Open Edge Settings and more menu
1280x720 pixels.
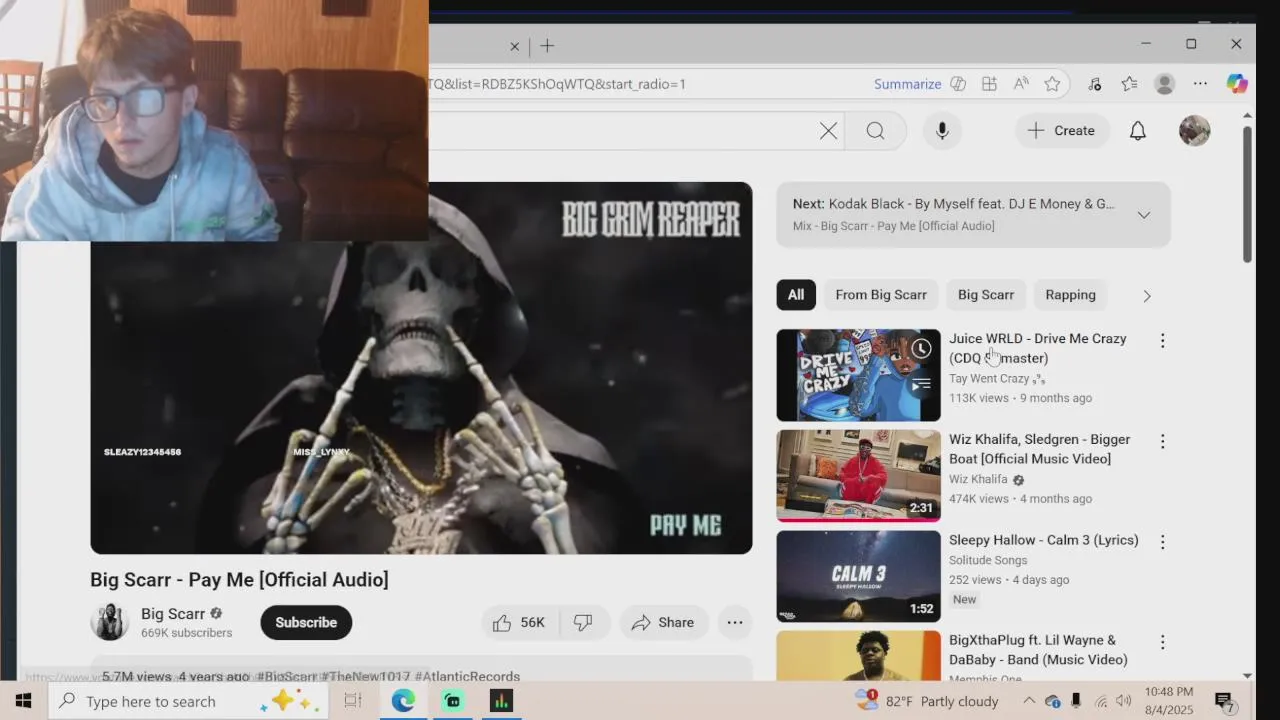1200,84
